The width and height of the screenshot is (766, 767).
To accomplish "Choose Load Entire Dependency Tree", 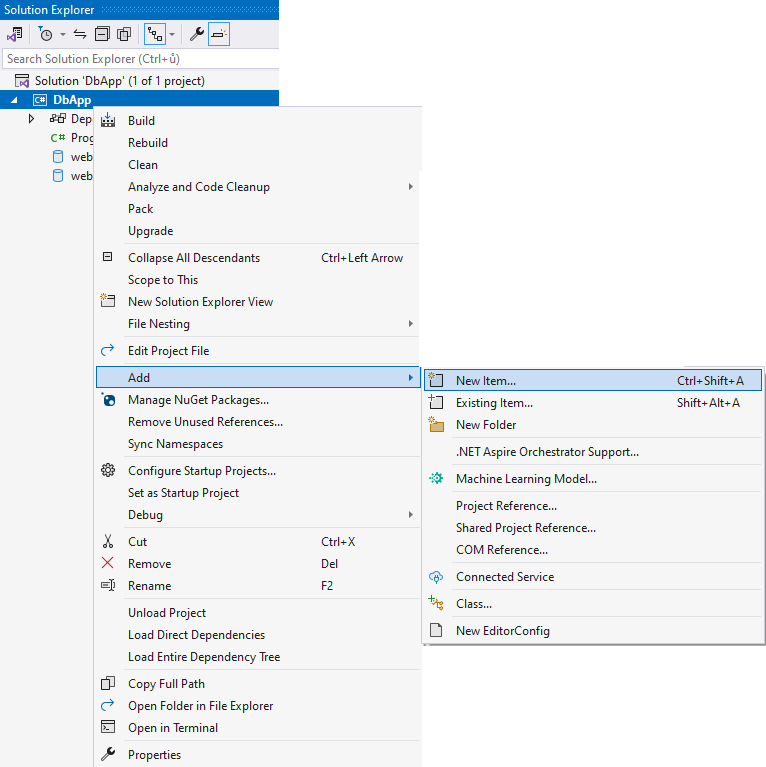I will [258, 657].
